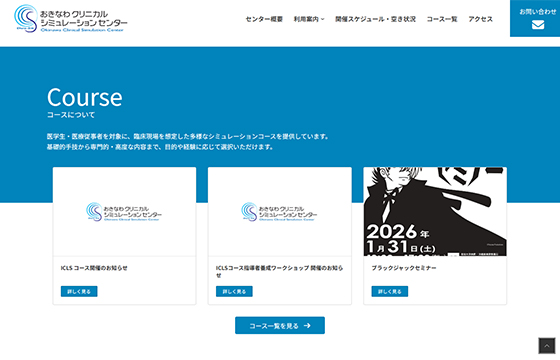The image size is (560, 360).
Task: Click the back-to-top chevron button
Action: pyautogui.click(x=547, y=346)
